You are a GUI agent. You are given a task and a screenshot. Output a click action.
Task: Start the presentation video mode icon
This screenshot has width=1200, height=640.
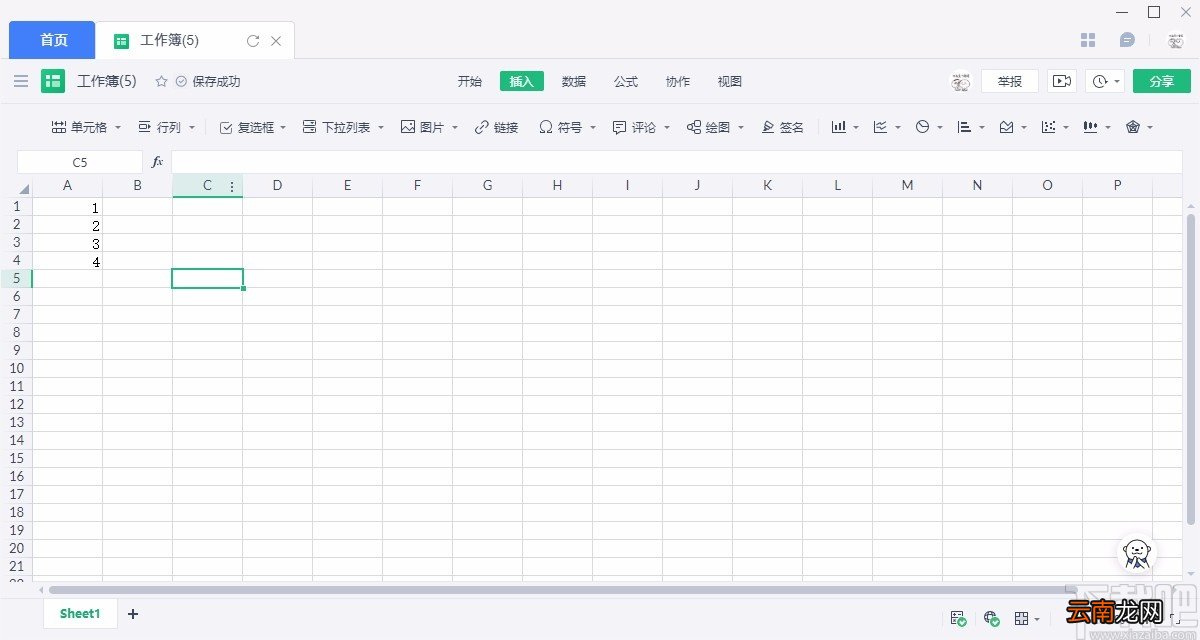pyautogui.click(x=1062, y=81)
